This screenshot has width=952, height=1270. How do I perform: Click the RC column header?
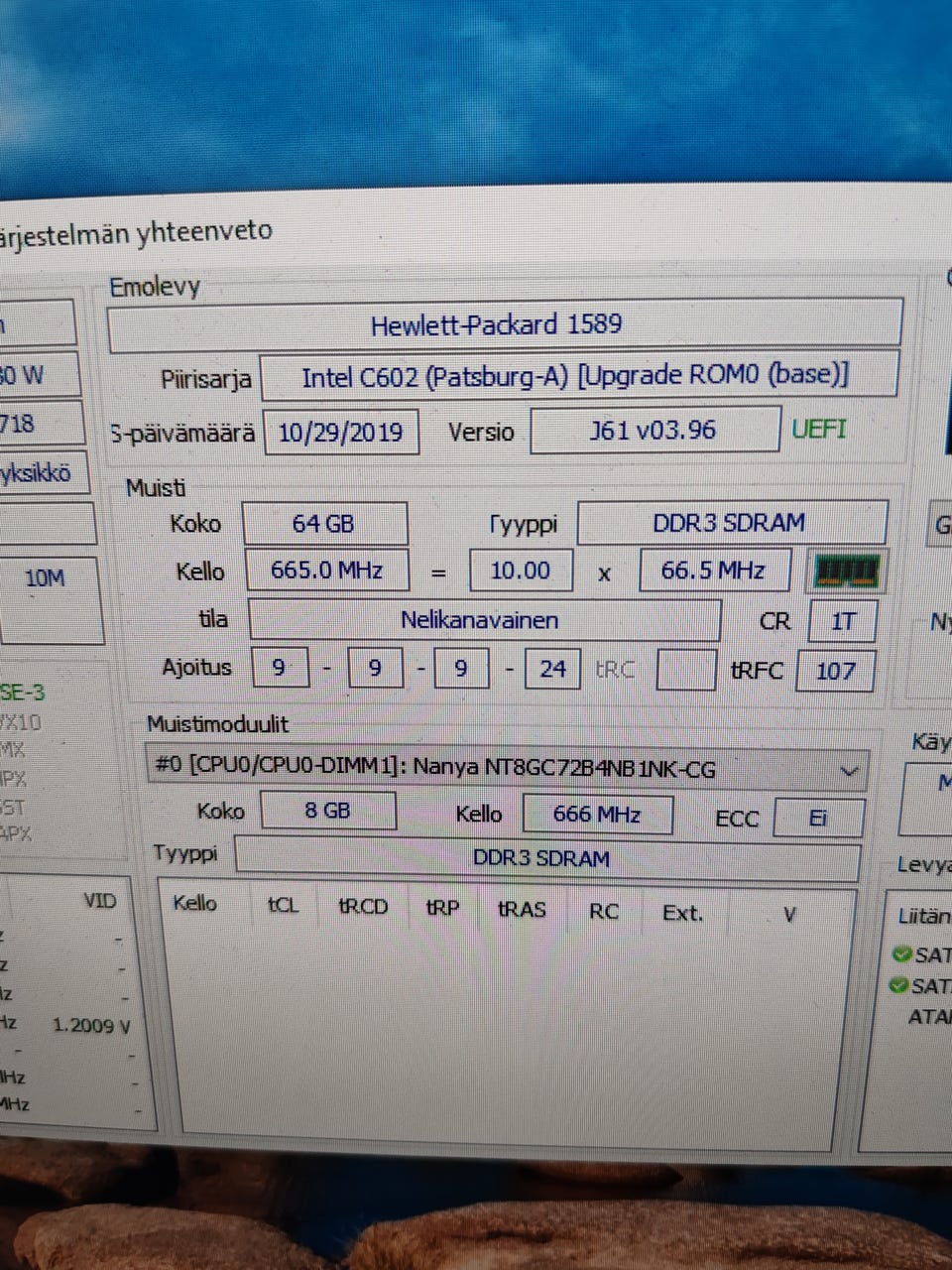(x=603, y=911)
